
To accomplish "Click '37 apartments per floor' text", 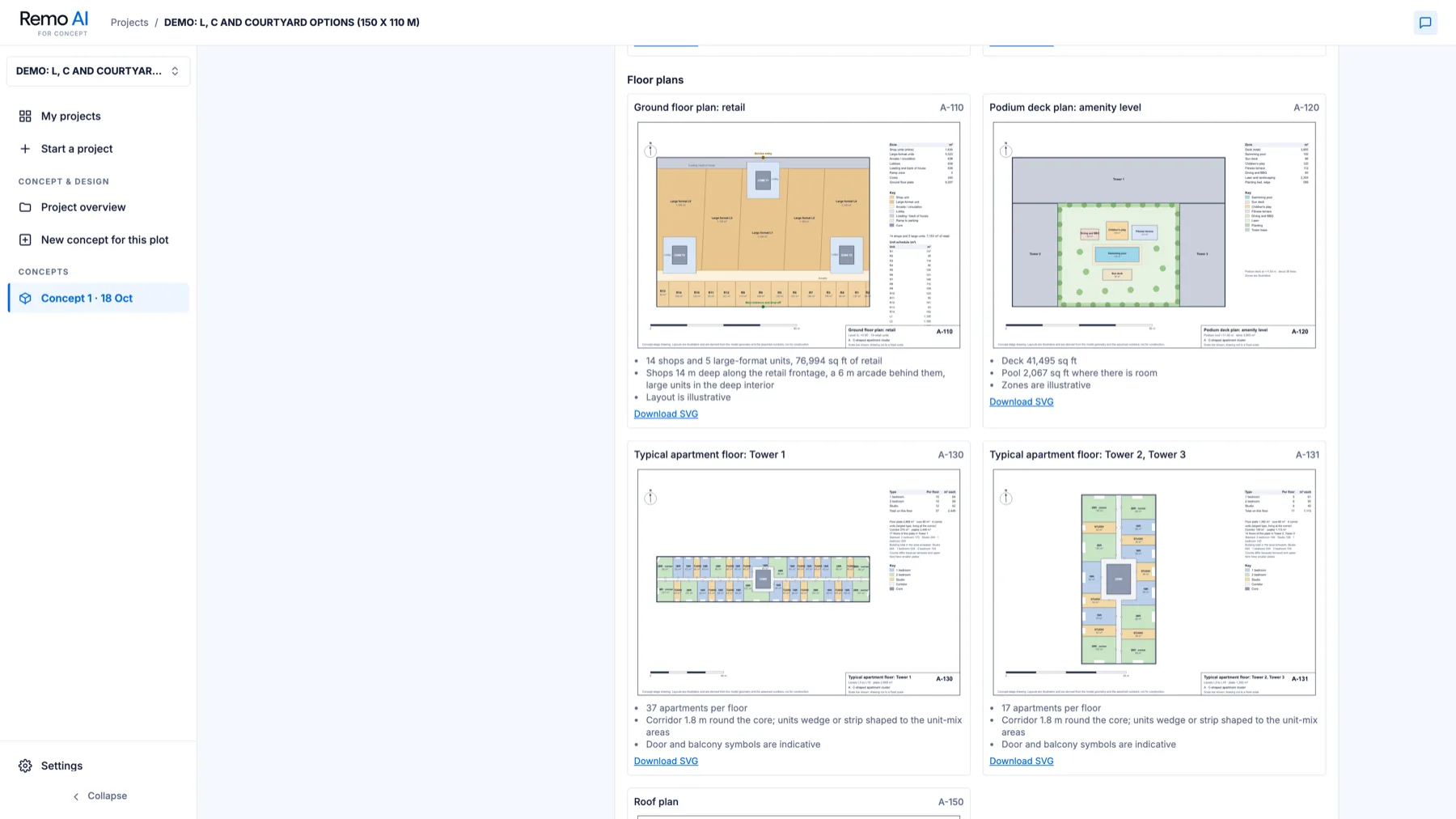I will tap(696, 708).
